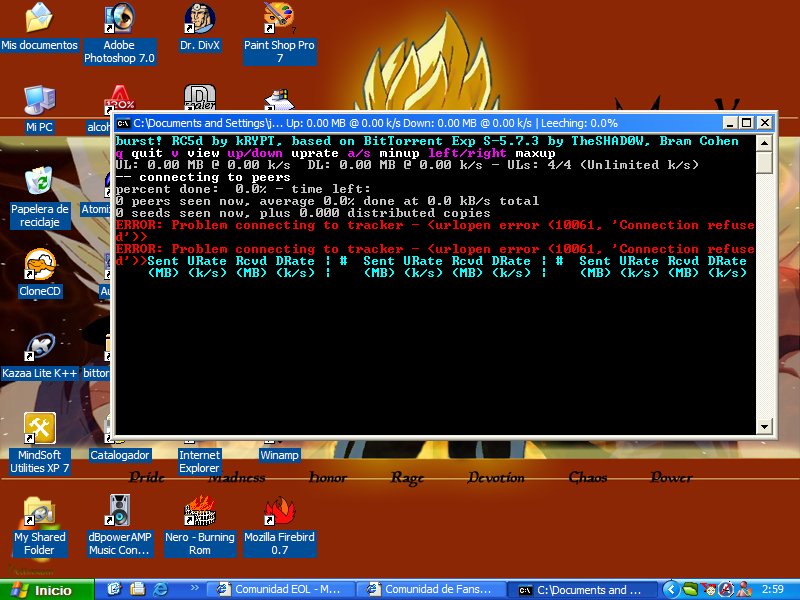Click the console vertical scrollbar thumb
The height and width of the screenshot is (600, 800).
pyautogui.click(x=764, y=162)
